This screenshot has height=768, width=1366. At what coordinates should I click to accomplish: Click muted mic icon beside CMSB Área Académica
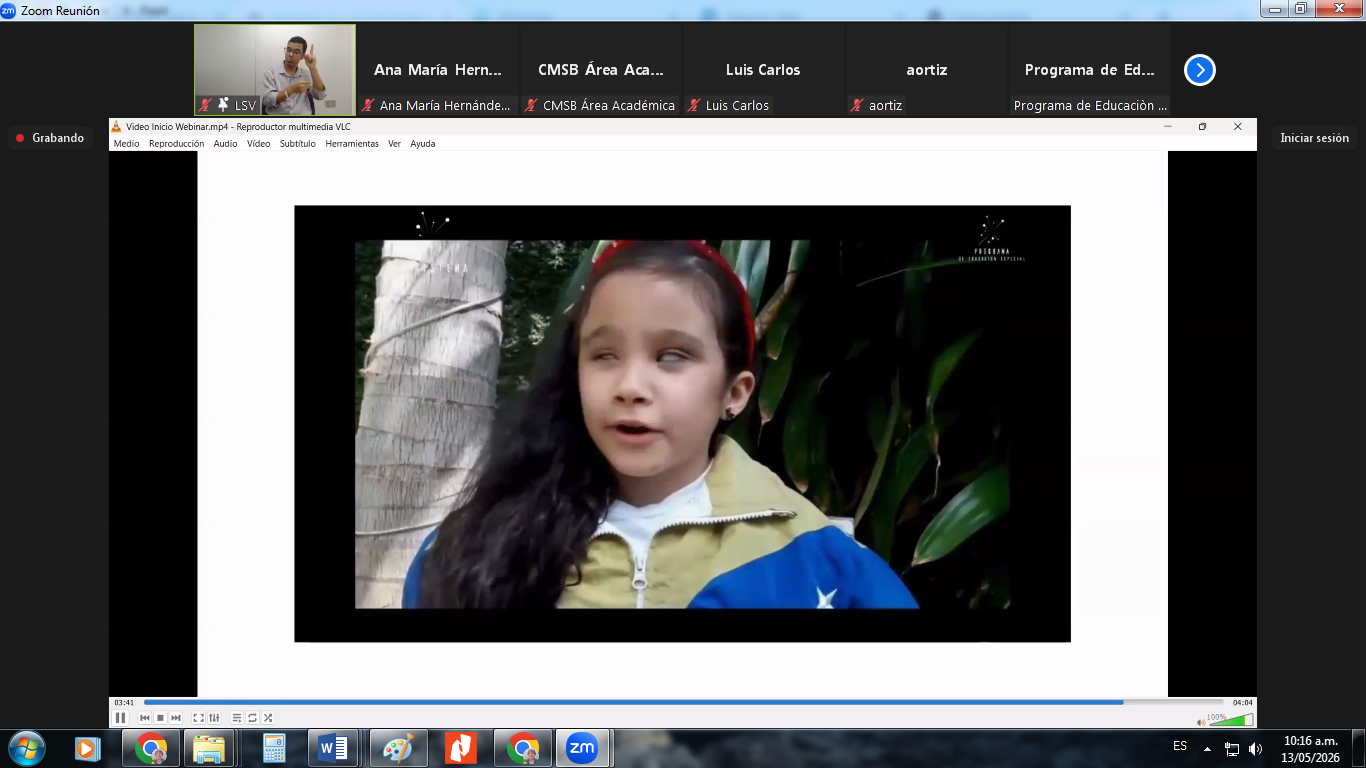coord(531,105)
